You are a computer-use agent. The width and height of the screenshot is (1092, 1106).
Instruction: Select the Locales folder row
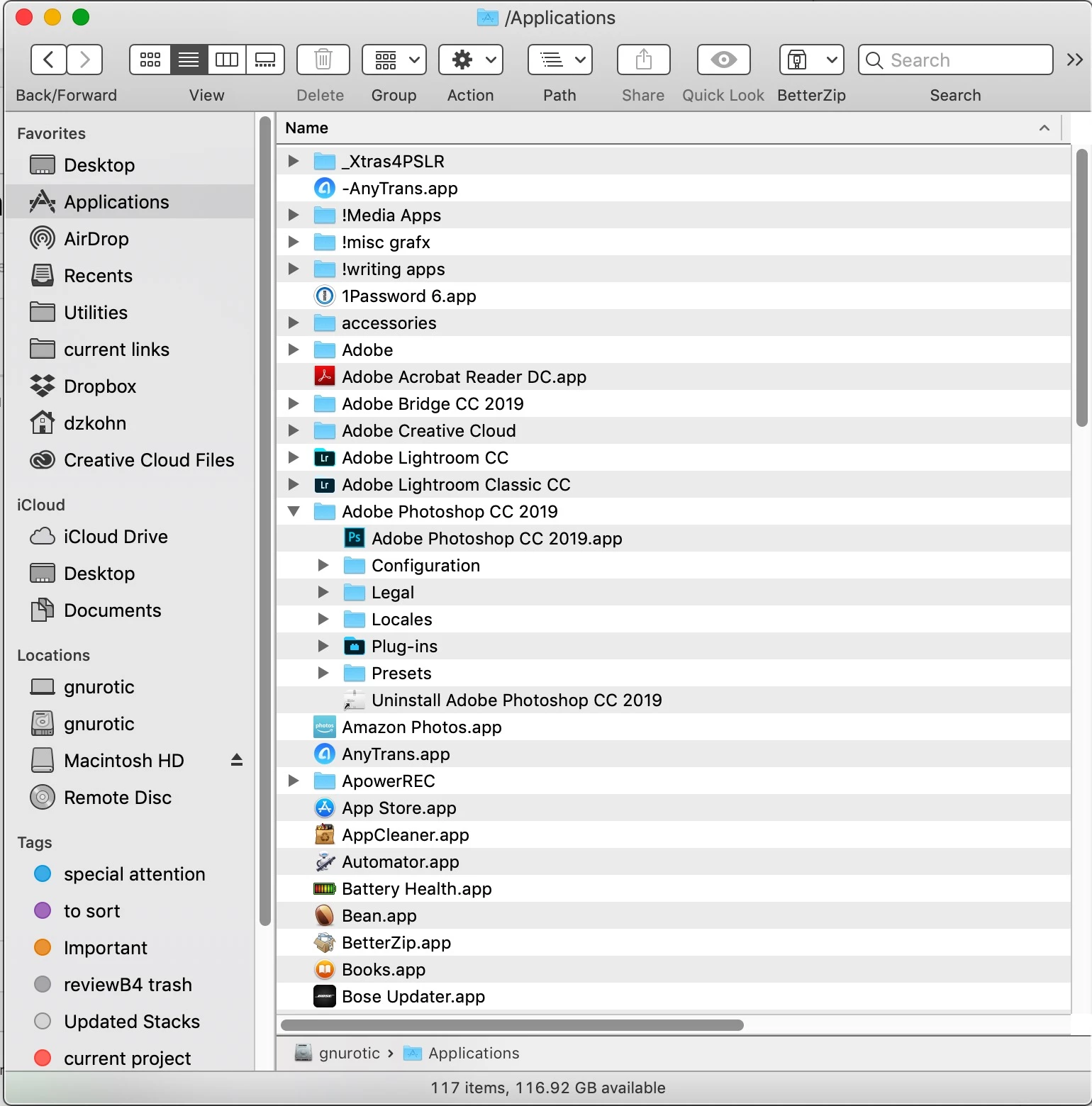pos(674,619)
